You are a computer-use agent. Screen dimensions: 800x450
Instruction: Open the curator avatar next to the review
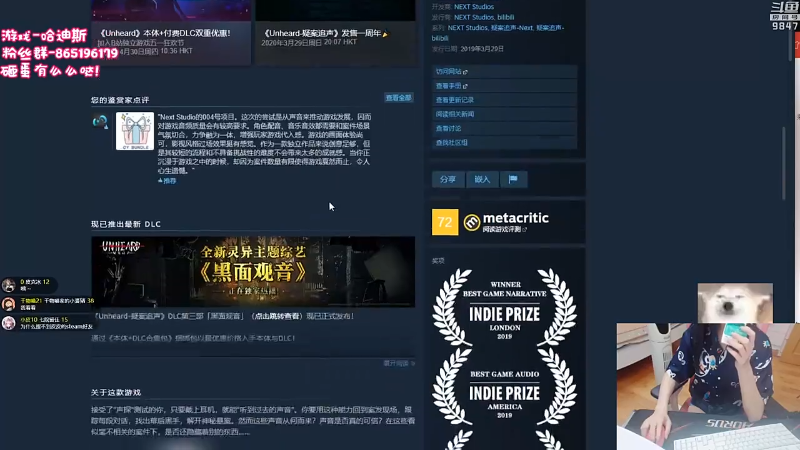click(x=100, y=121)
